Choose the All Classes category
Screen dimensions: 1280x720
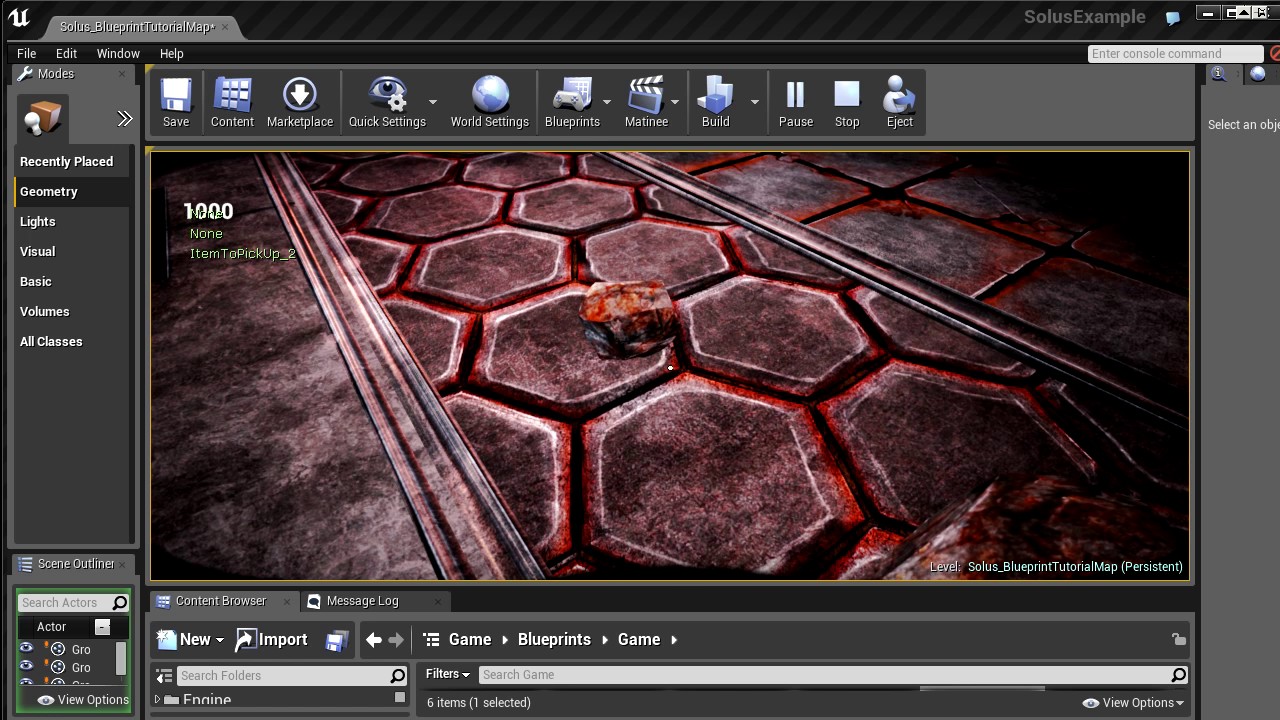coord(72,342)
